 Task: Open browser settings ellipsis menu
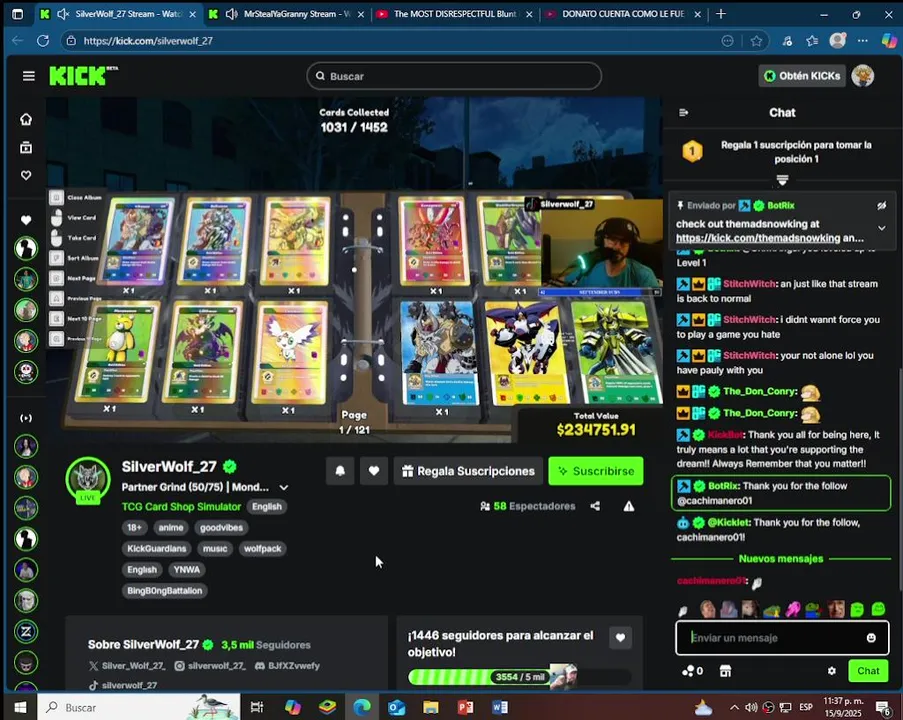click(862, 40)
